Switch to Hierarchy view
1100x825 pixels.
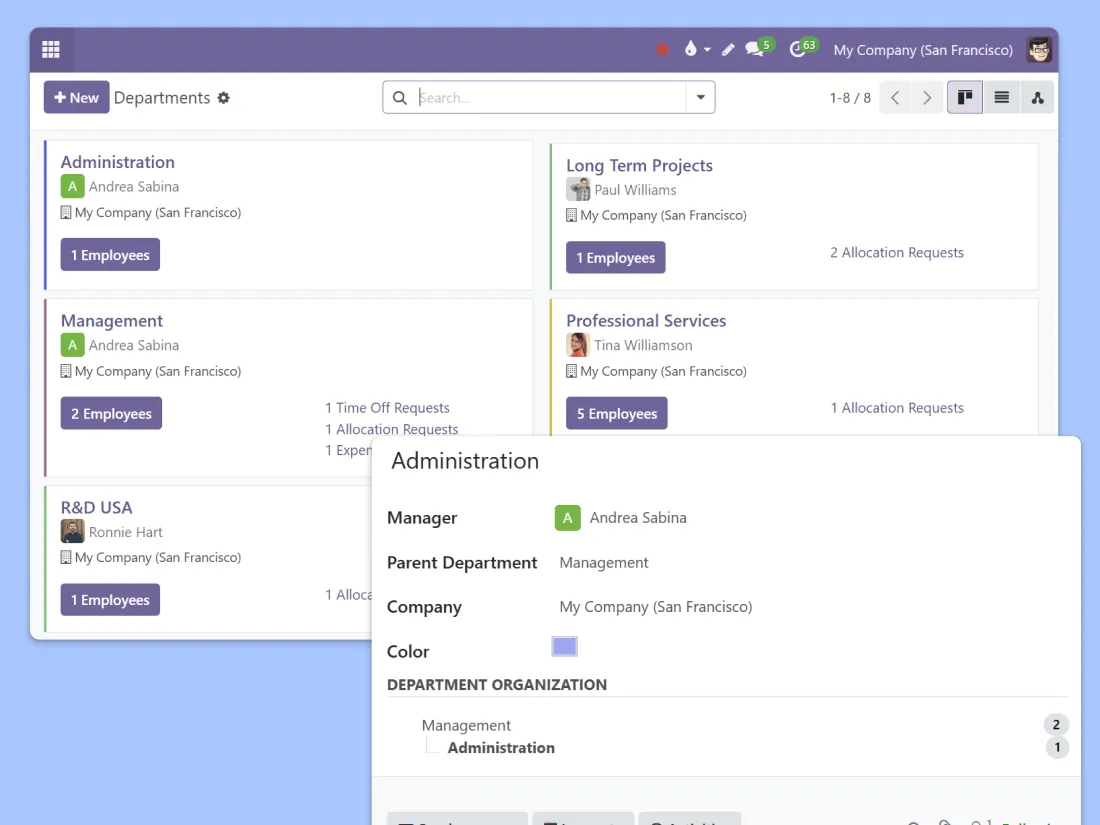(x=1037, y=98)
